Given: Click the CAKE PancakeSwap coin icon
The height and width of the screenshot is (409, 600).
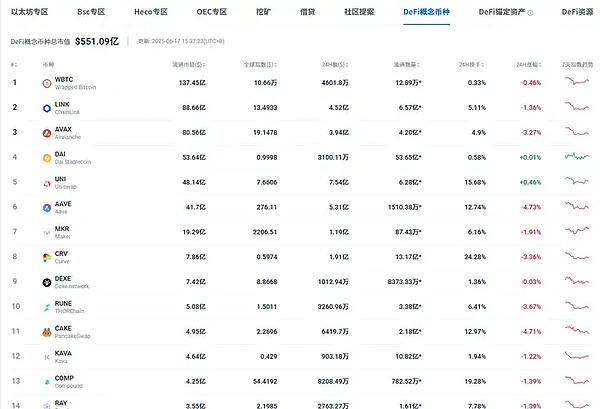Looking at the screenshot, I should 46,331.
